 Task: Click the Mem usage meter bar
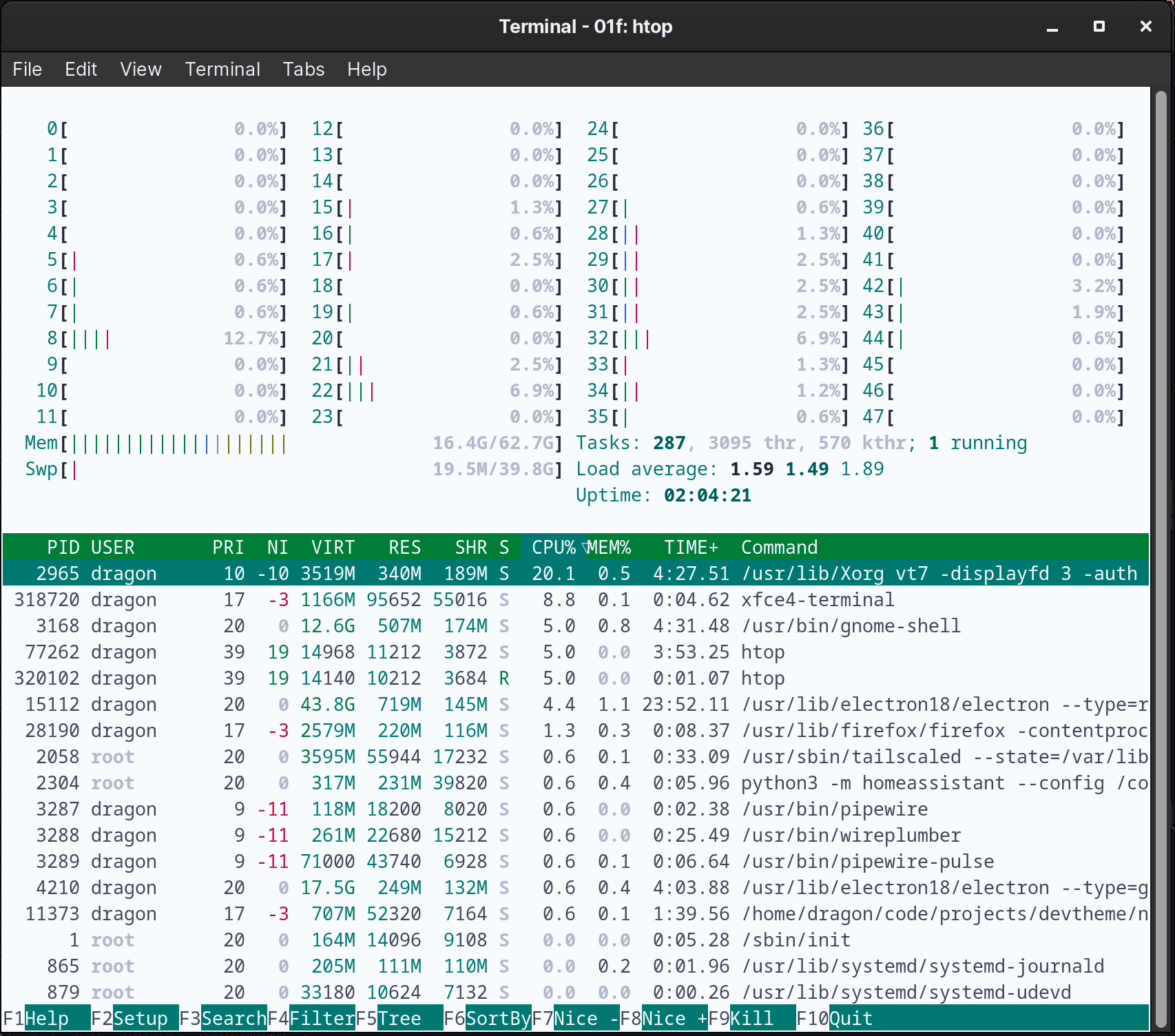[293, 443]
